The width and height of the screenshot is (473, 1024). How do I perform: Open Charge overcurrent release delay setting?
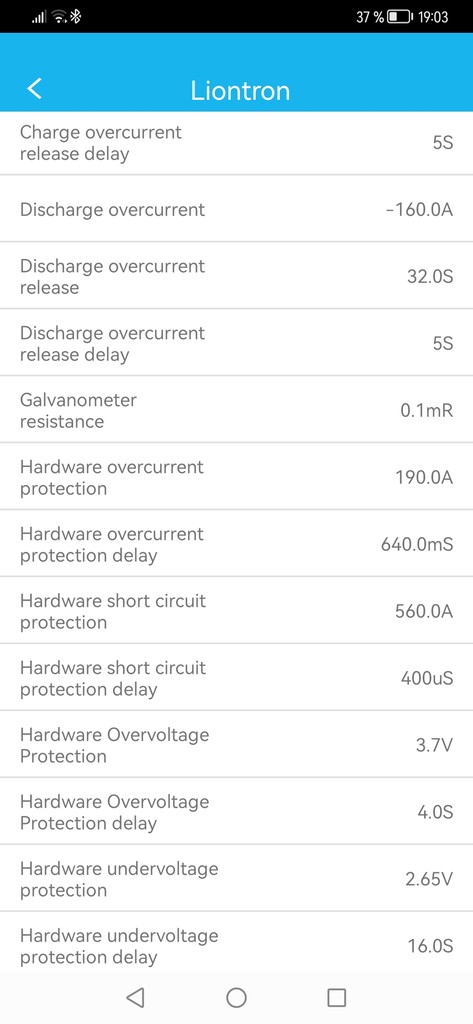coord(236,143)
